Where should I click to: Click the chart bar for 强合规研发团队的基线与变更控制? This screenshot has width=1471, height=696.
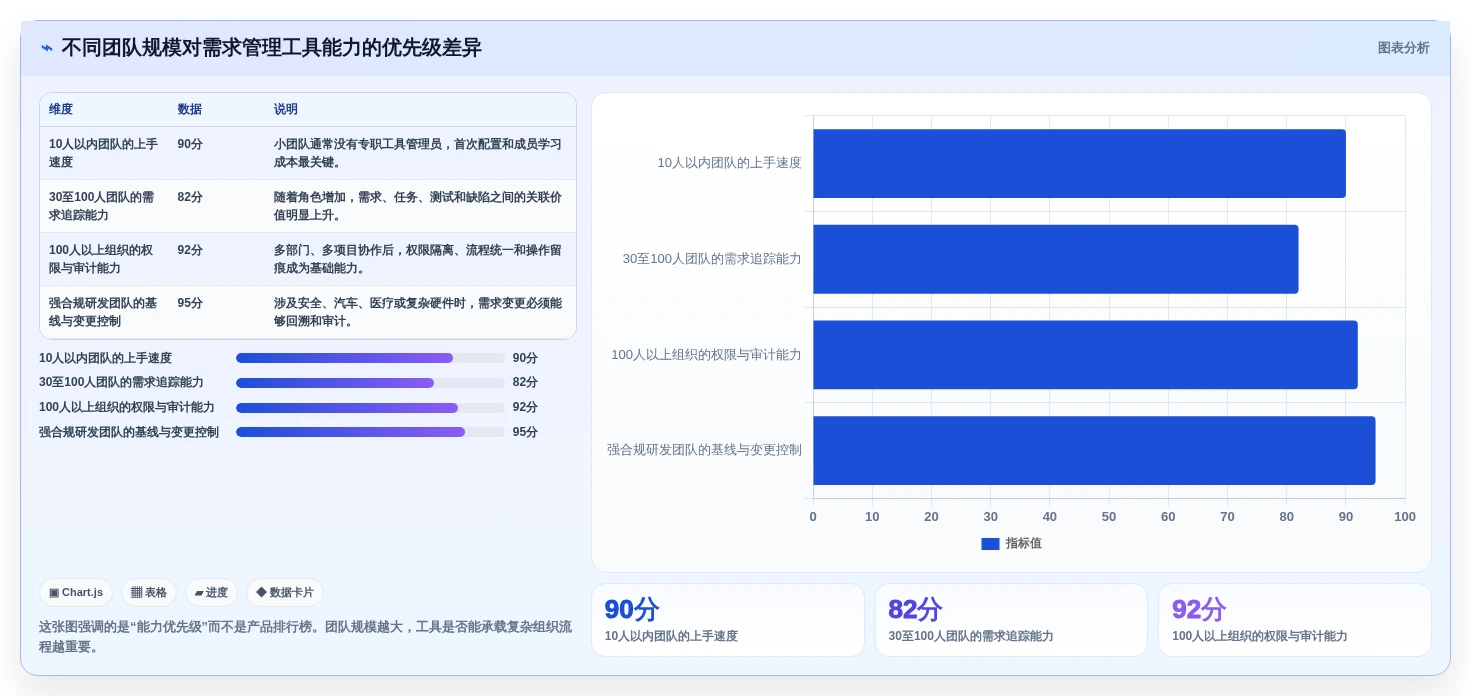pos(1094,451)
